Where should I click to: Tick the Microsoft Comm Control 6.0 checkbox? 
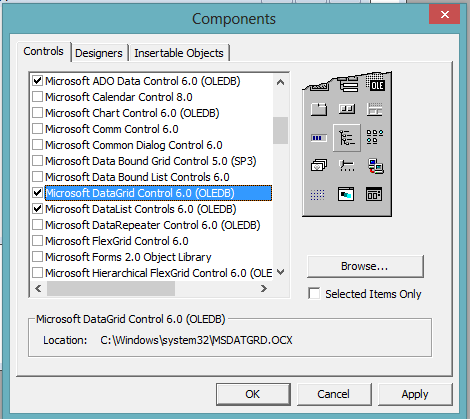click(x=37, y=129)
